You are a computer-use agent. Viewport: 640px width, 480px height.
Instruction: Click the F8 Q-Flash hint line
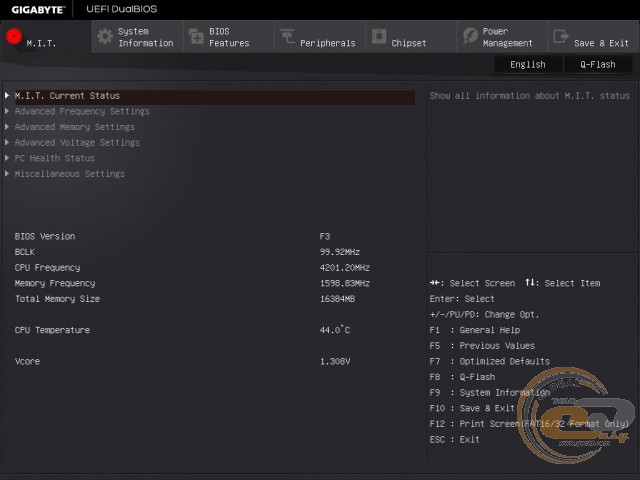(462, 377)
